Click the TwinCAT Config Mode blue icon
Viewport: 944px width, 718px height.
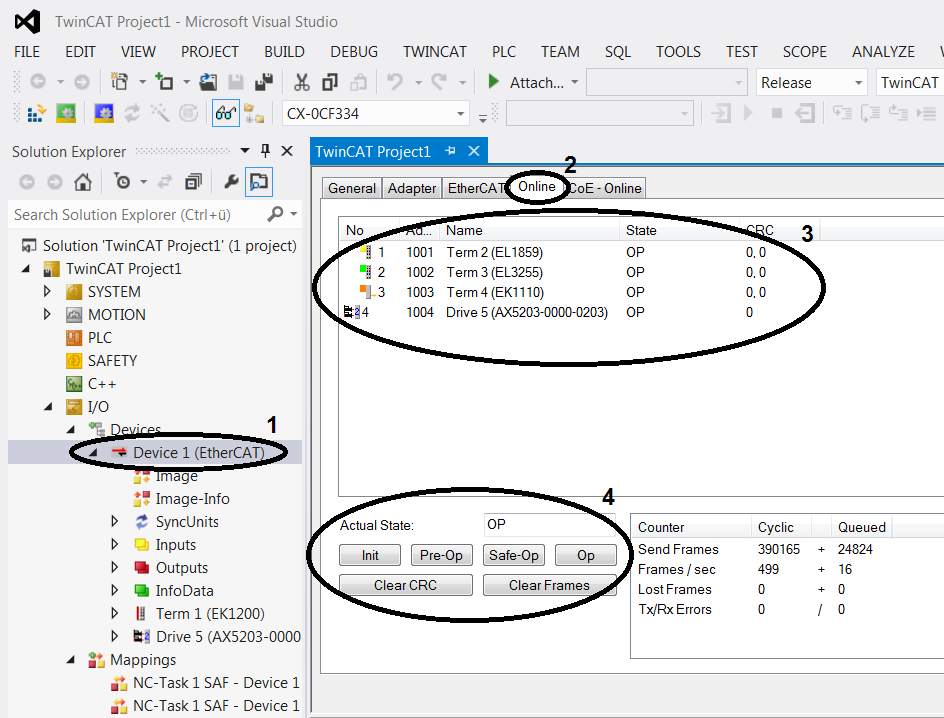coord(104,113)
